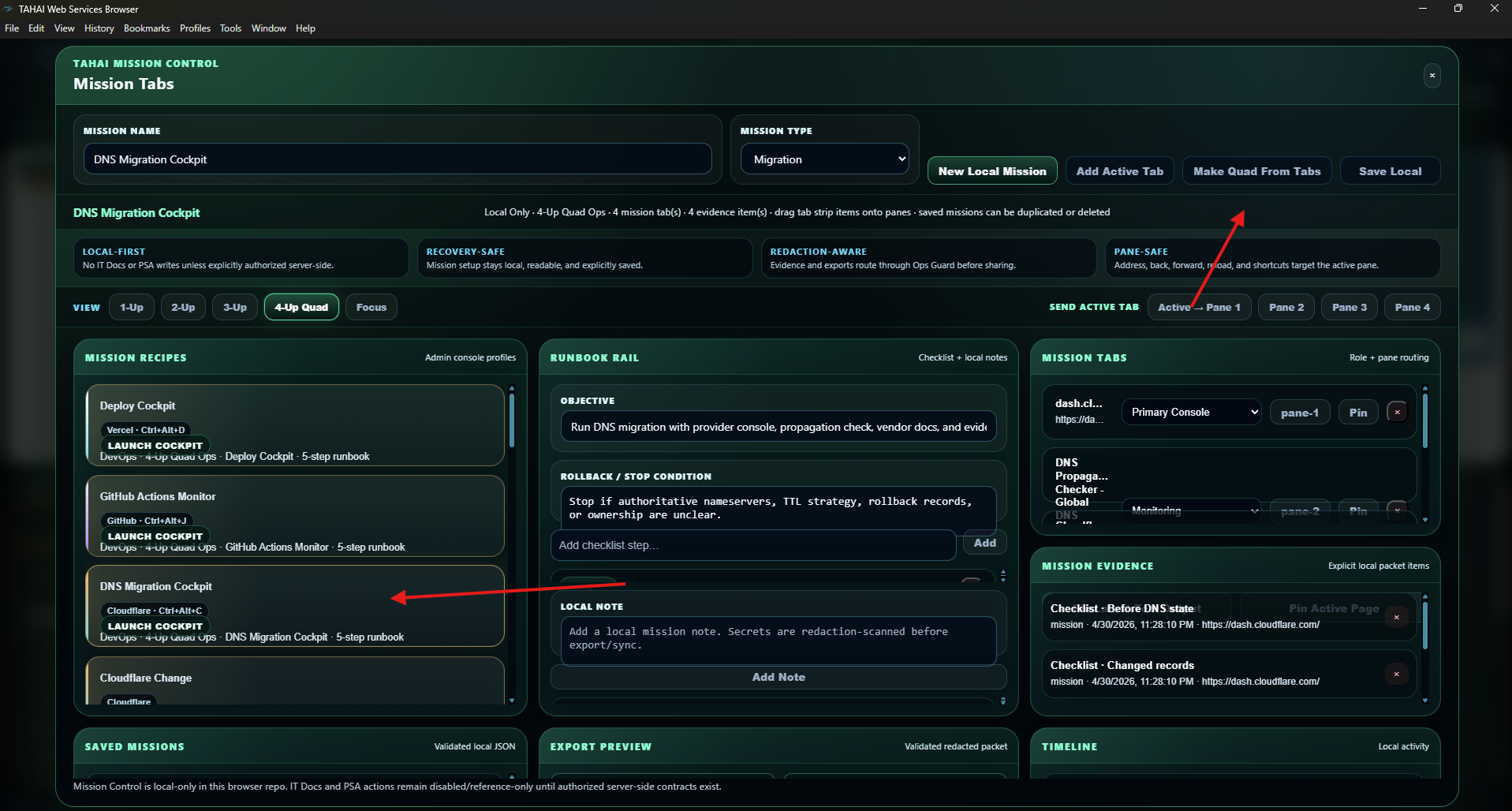The image size is (1512, 811).
Task: Click the Add Note button
Action: 778,677
